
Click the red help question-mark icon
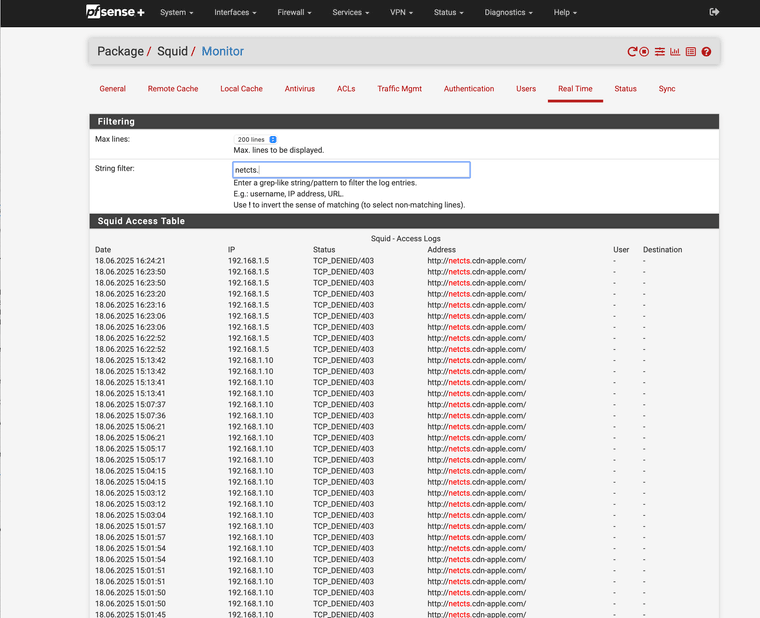pos(706,51)
